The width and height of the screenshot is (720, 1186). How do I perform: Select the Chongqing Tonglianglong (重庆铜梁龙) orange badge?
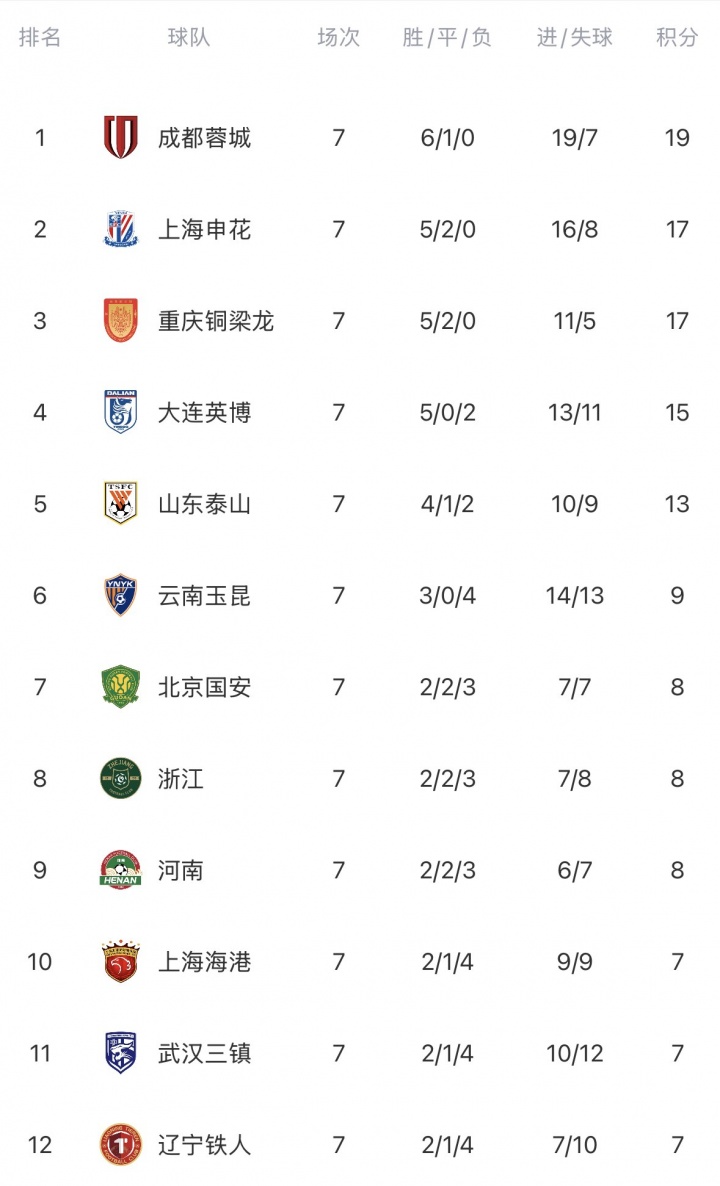(121, 321)
